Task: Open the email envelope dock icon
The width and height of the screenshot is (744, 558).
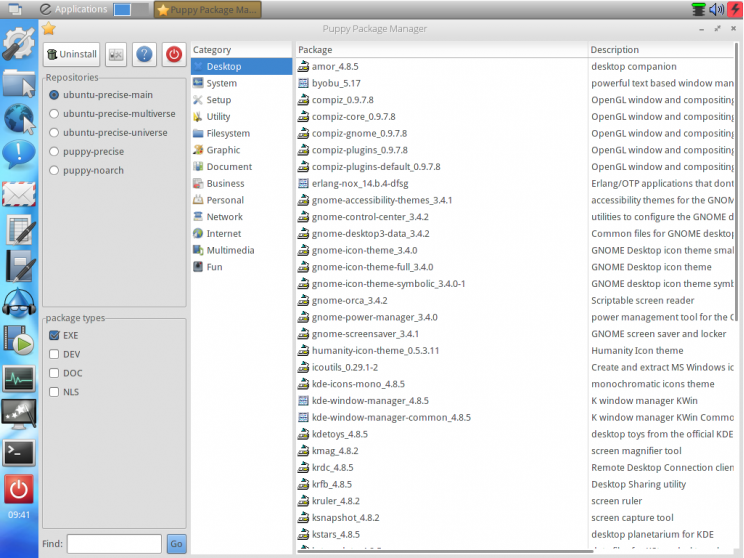Action: [x=19, y=194]
